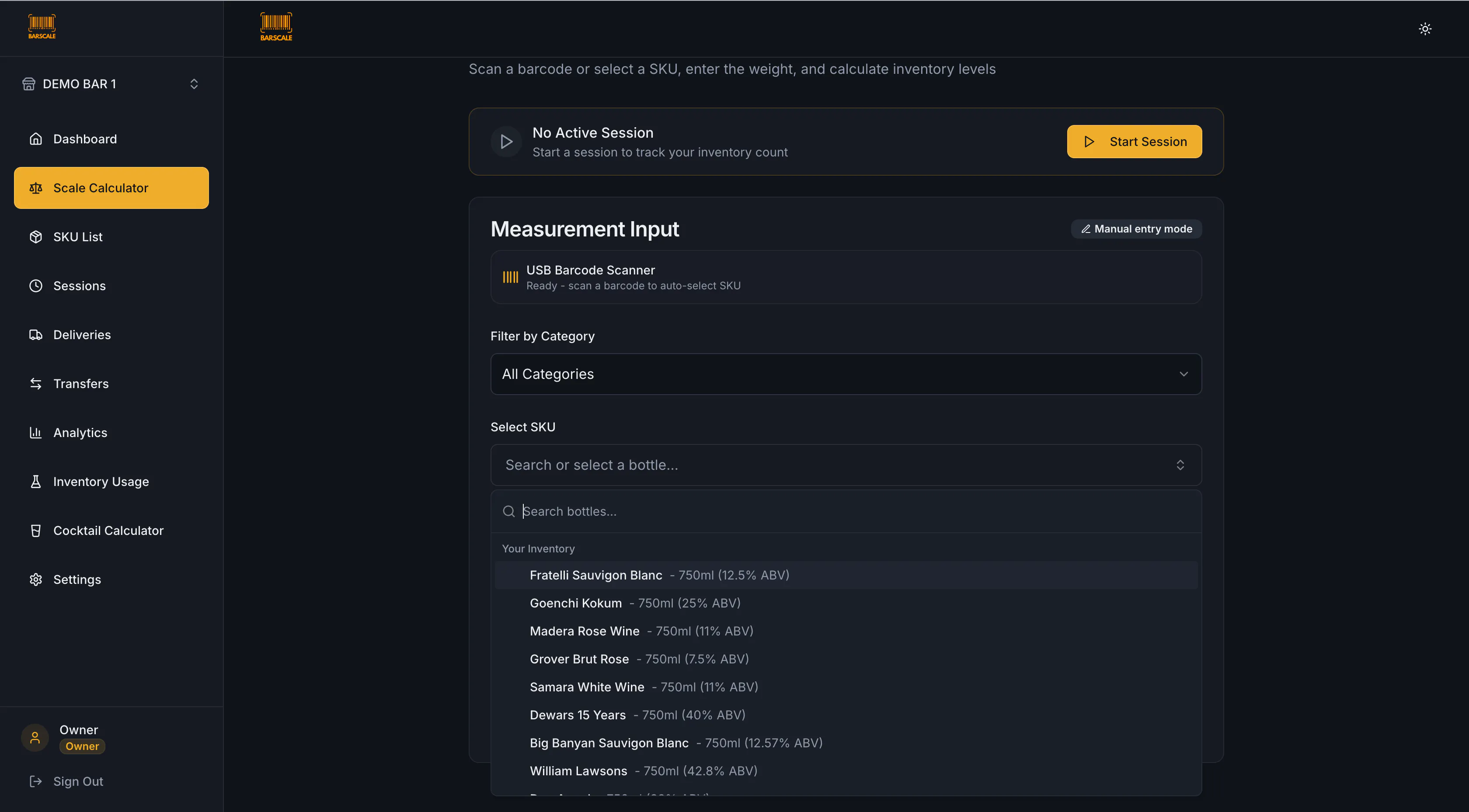The width and height of the screenshot is (1469, 812).
Task: Click the Your Inventory group heading
Action: click(538, 548)
